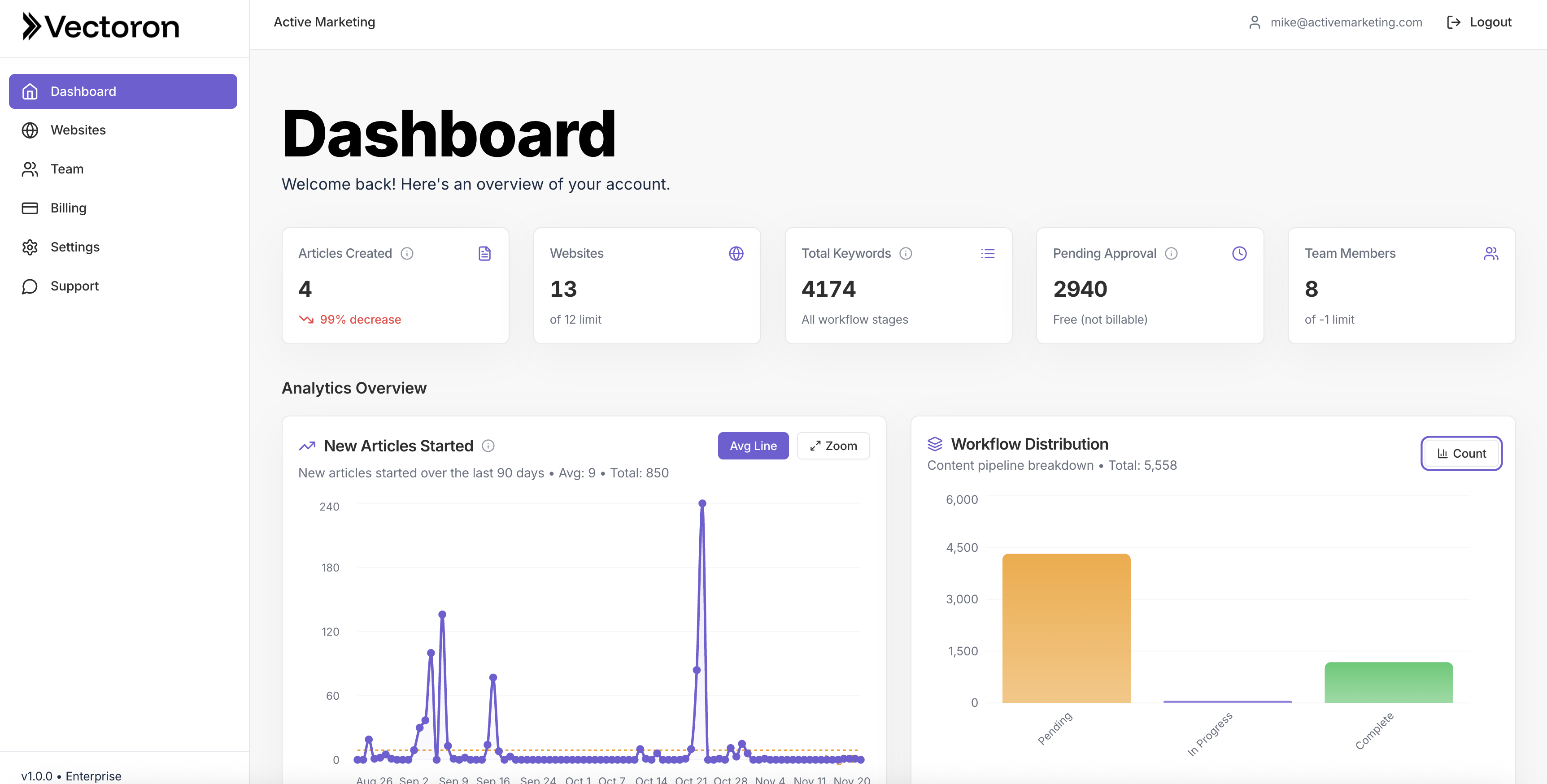Image resolution: width=1547 pixels, height=784 pixels.
Task: Open the Team section from the sidebar
Action: 67,169
